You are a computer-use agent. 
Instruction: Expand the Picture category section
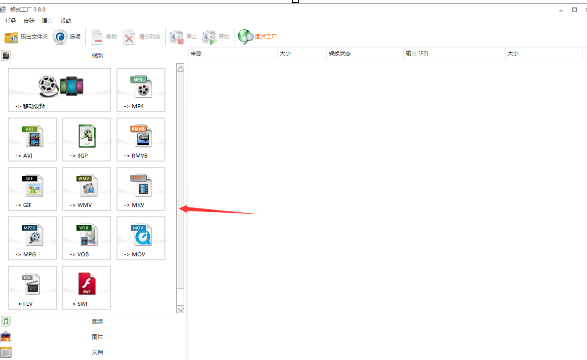click(93, 337)
